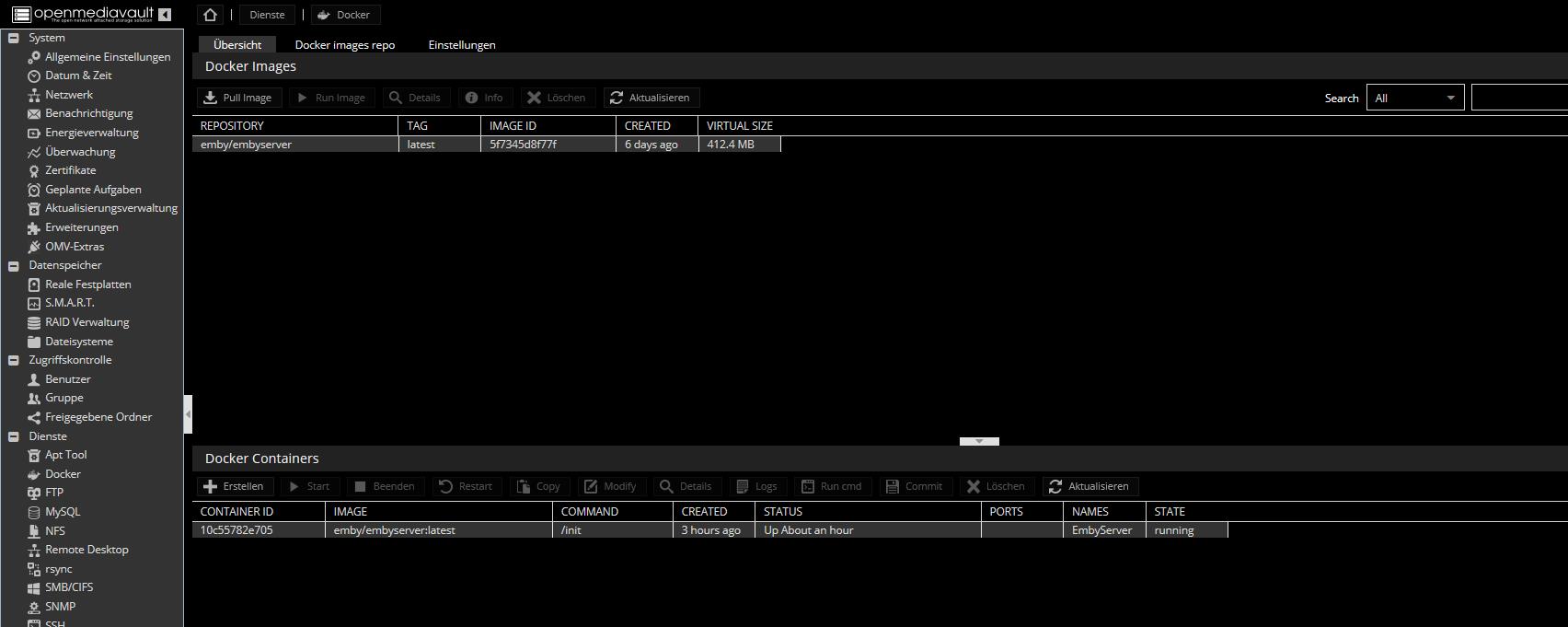Collapse the Zugriffskontrolle tree section
1568x627 pixels.
pos(14,360)
